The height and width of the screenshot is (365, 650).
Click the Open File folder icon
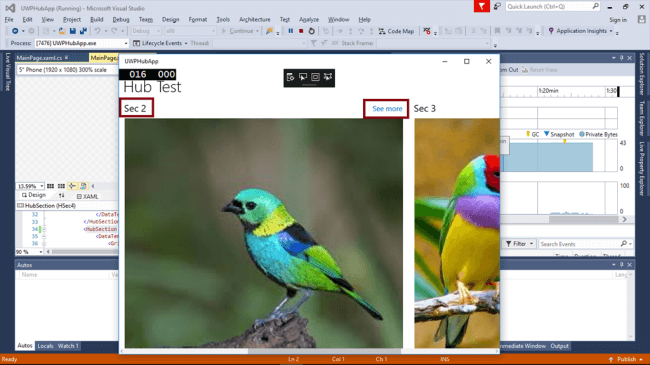click(x=62, y=31)
